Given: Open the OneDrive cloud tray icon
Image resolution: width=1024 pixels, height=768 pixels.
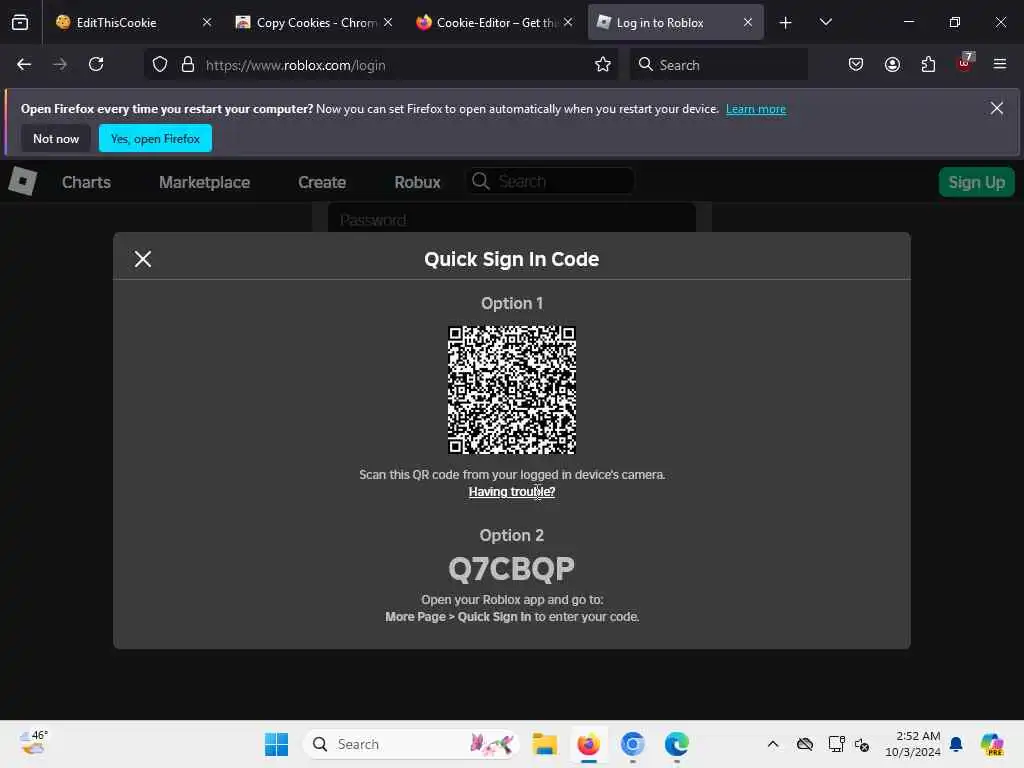Looking at the screenshot, I should tap(805, 744).
